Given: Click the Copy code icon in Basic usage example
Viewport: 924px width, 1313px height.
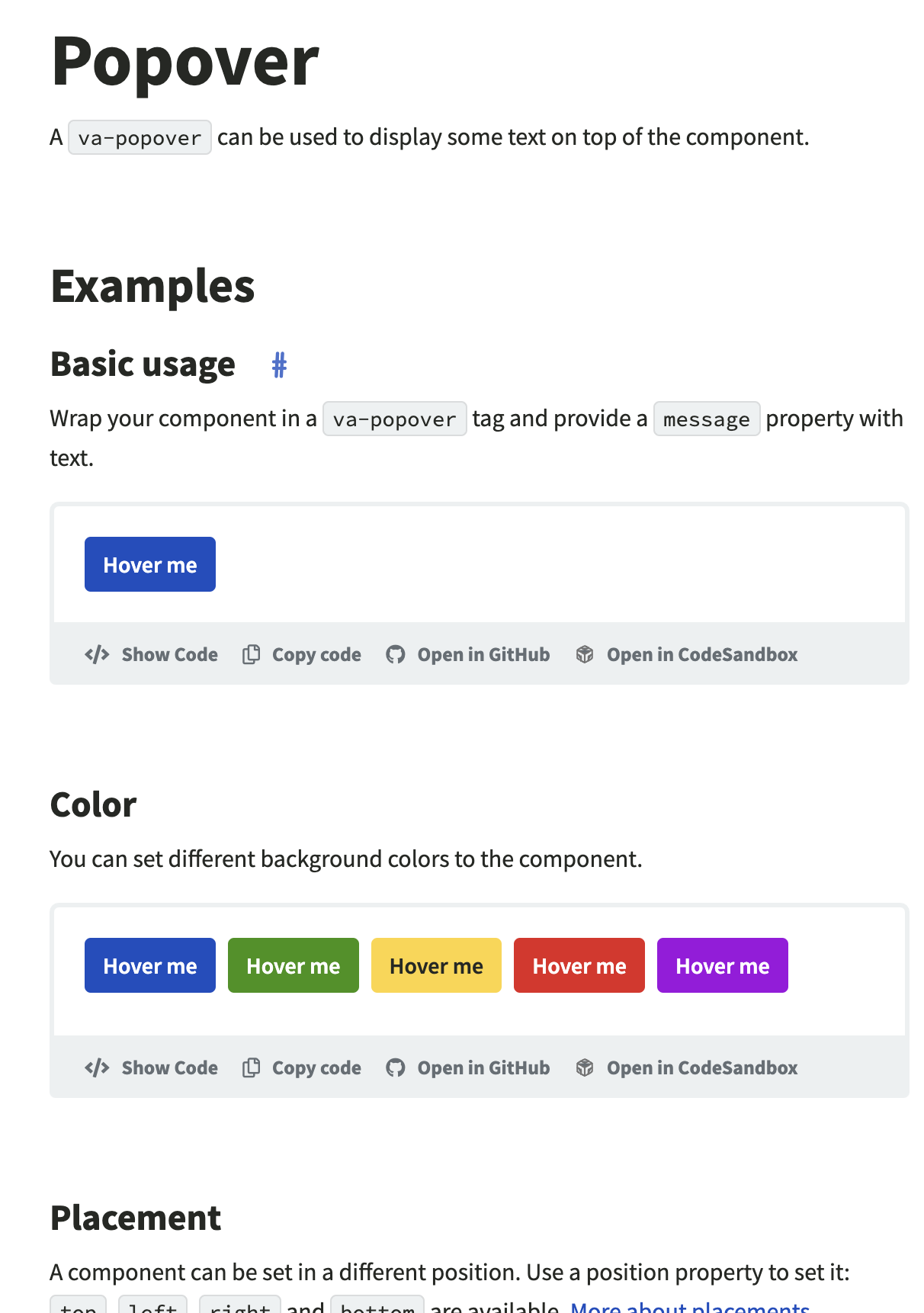Looking at the screenshot, I should tap(251, 655).
